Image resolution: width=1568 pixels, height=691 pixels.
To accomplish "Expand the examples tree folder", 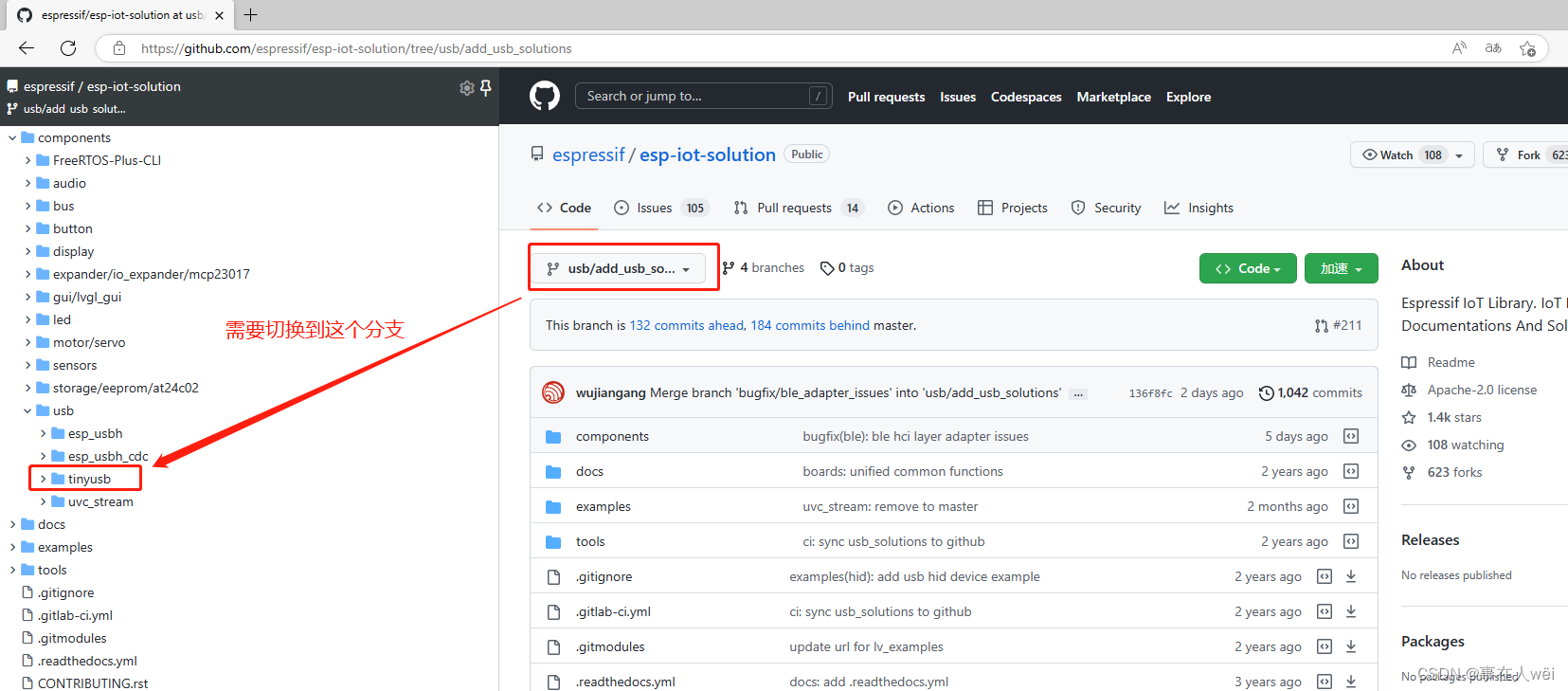I will [12, 547].
